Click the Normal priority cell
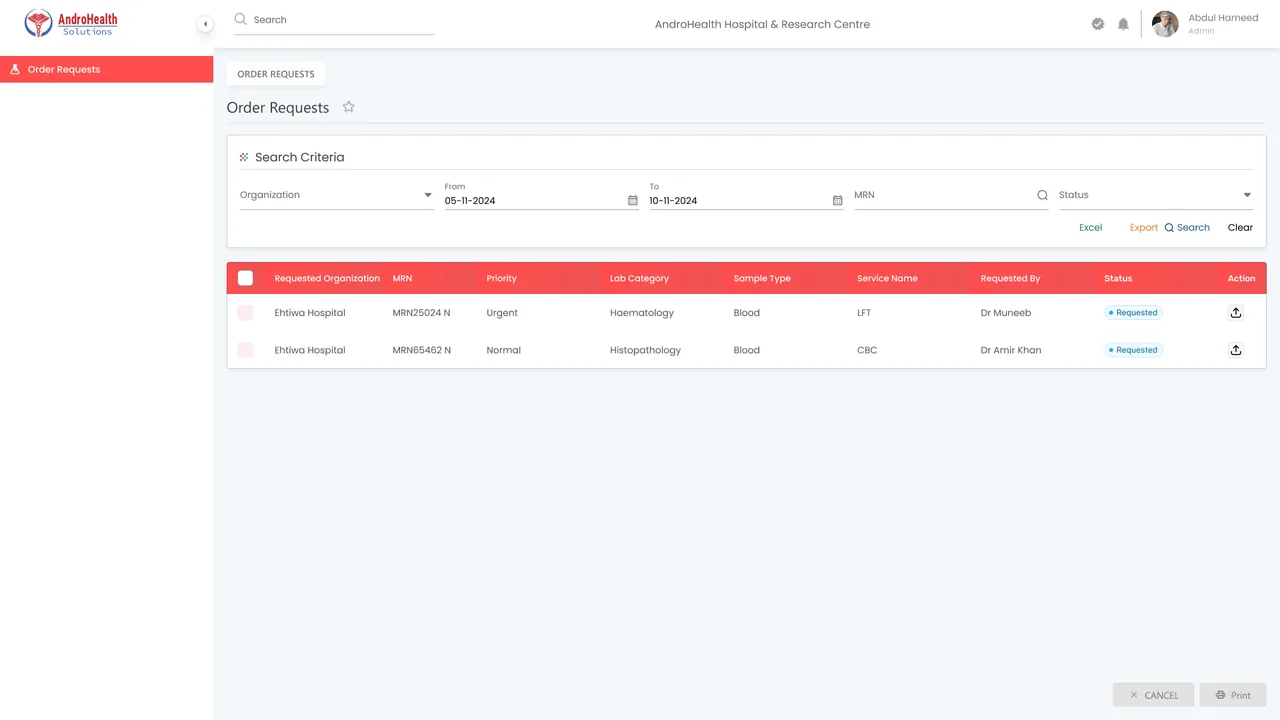The width and height of the screenshot is (1280, 720). pos(503,350)
